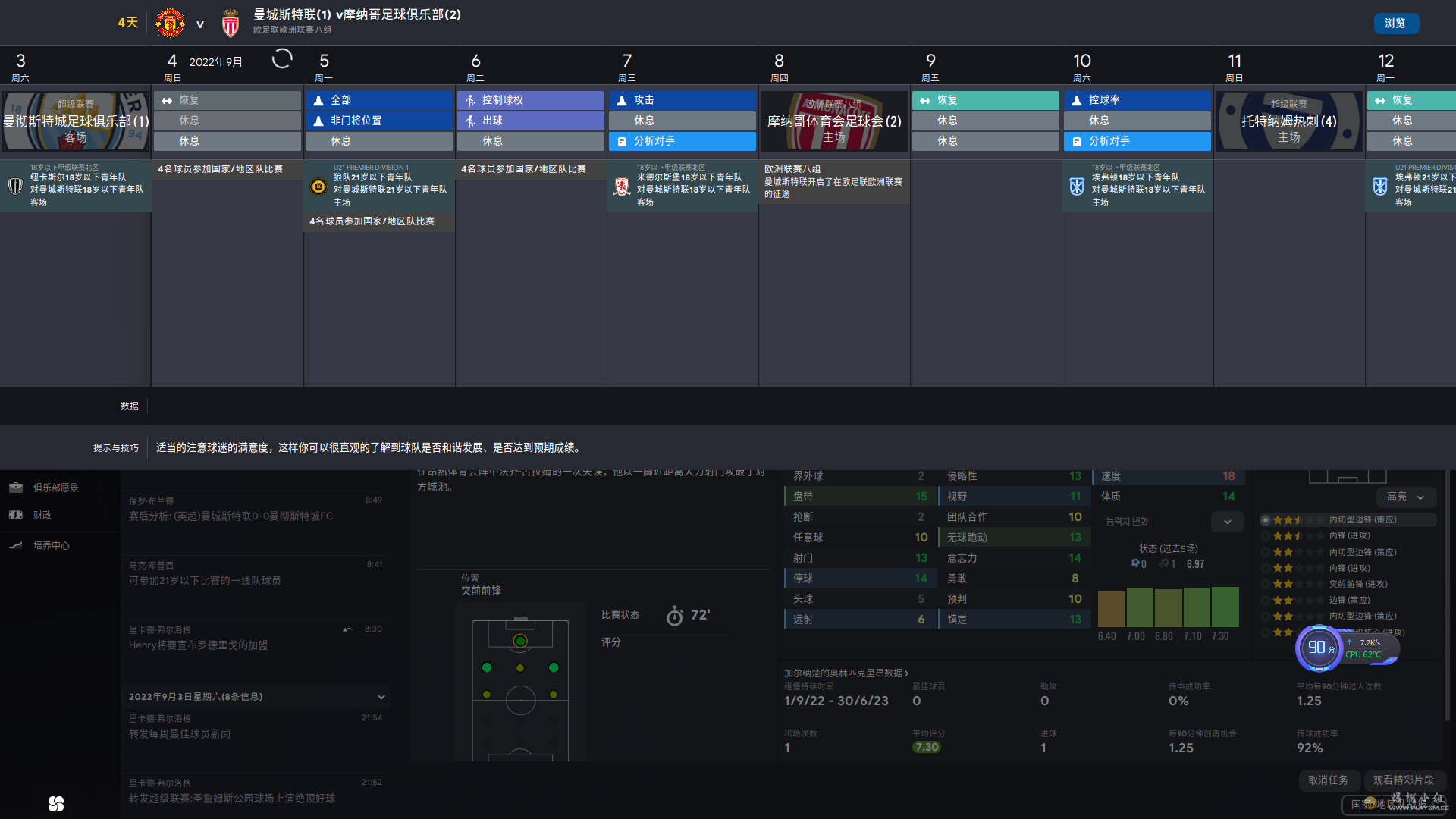Viewport: 1456px width, 819px height.
Task: Select the highlighted 内切型边锋 role radio
Action: [1266, 520]
